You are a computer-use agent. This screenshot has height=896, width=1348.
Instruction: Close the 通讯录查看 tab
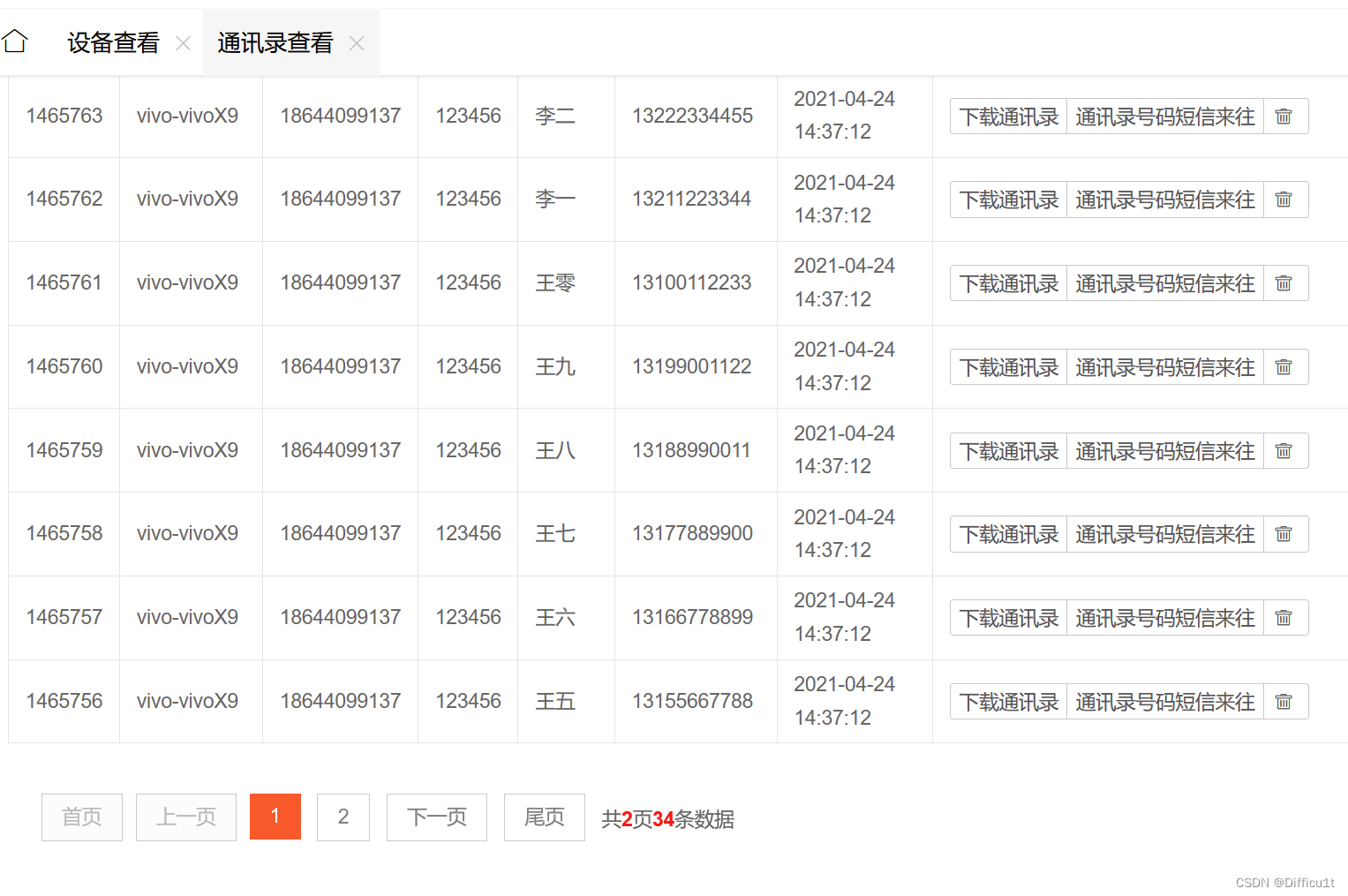pyautogui.click(x=357, y=43)
